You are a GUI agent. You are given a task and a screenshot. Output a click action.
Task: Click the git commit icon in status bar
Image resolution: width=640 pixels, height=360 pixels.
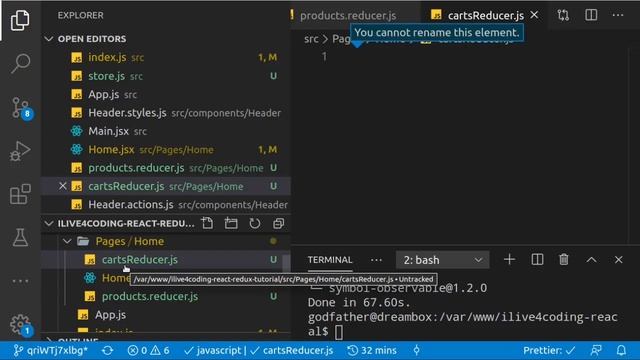tap(416, 350)
